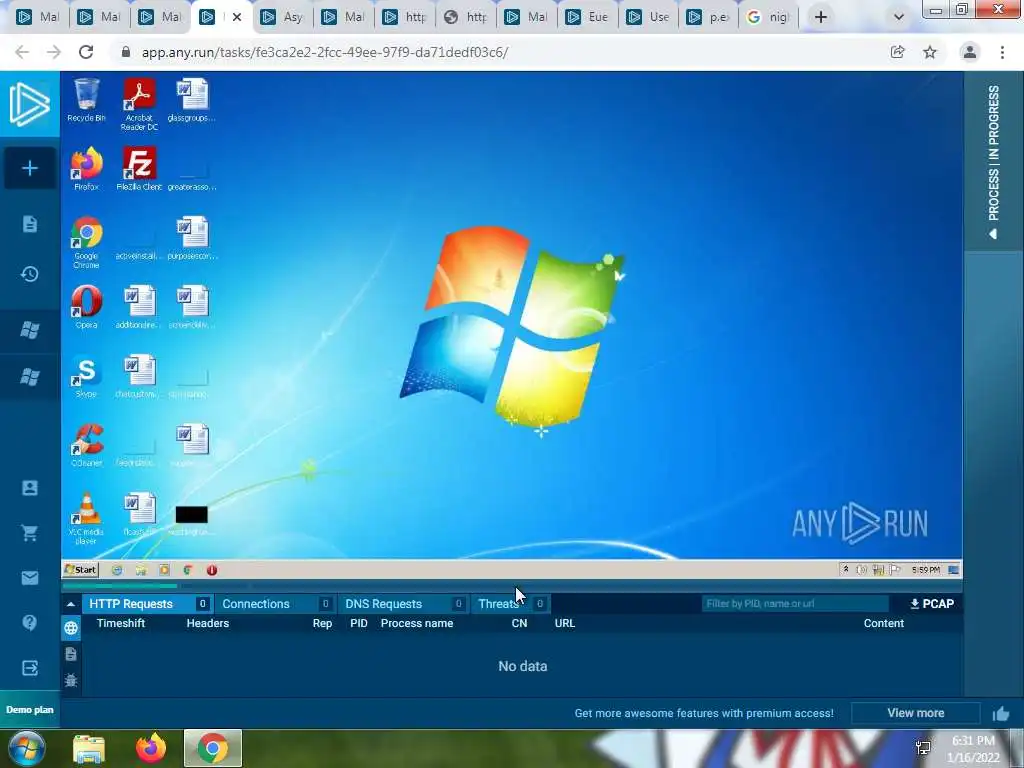The width and height of the screenshot is (1024, 768).
Task: Click Demo plan label
Action: pyautogui.click(x=29, y=710)
